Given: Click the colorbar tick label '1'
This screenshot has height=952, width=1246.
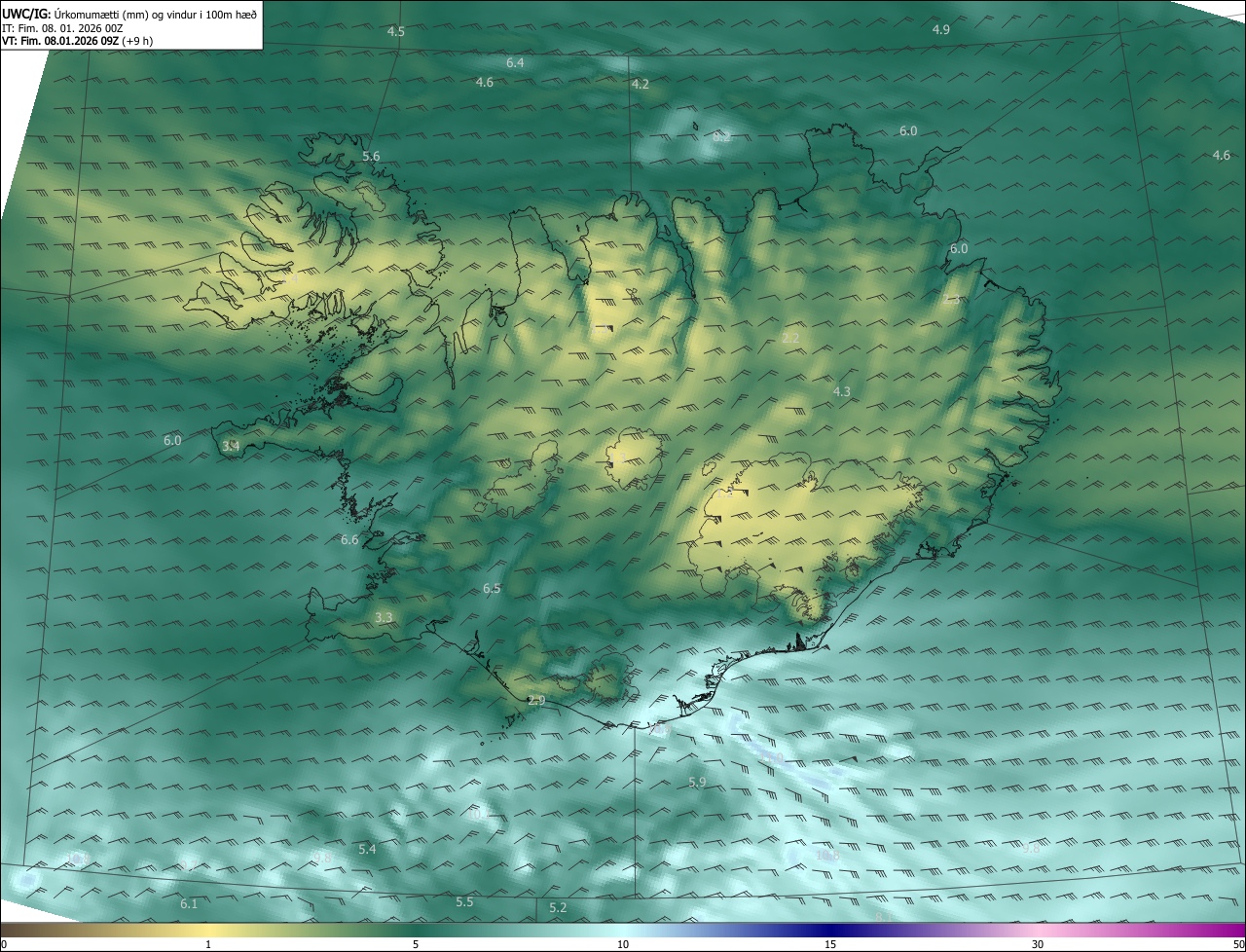Looking at the screenshot, I should coord(208,945).
